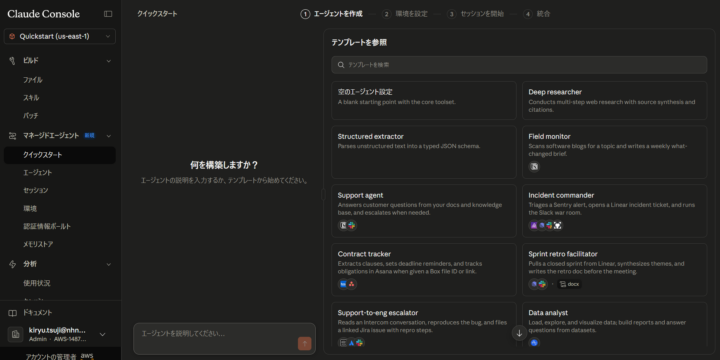Click the 分析 lightning bolt icon
720x360 pixels.
(x=13, y=264)
